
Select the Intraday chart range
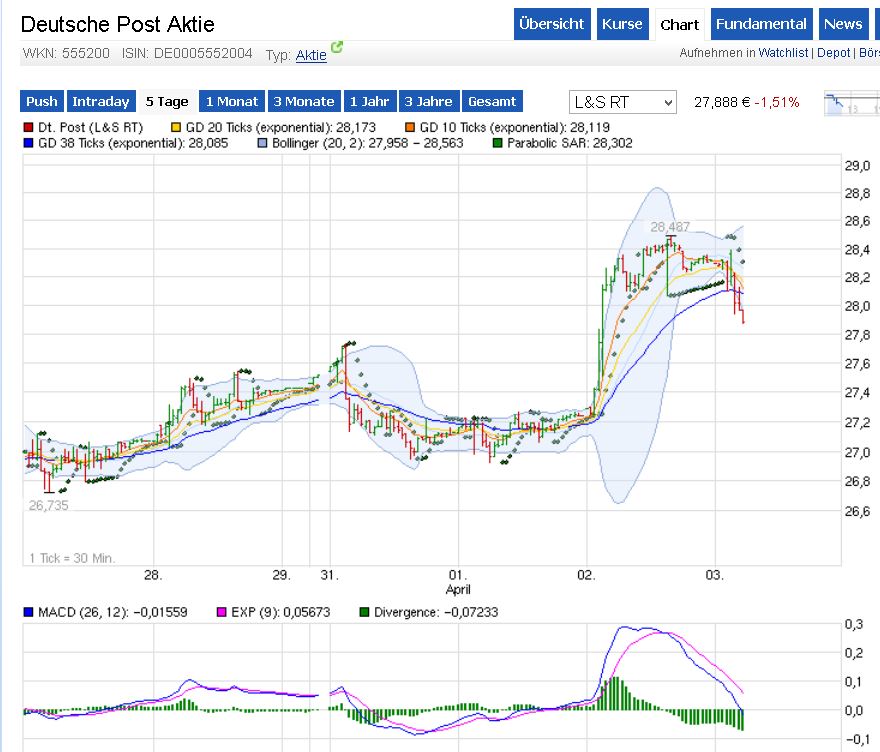coord(101,101)
